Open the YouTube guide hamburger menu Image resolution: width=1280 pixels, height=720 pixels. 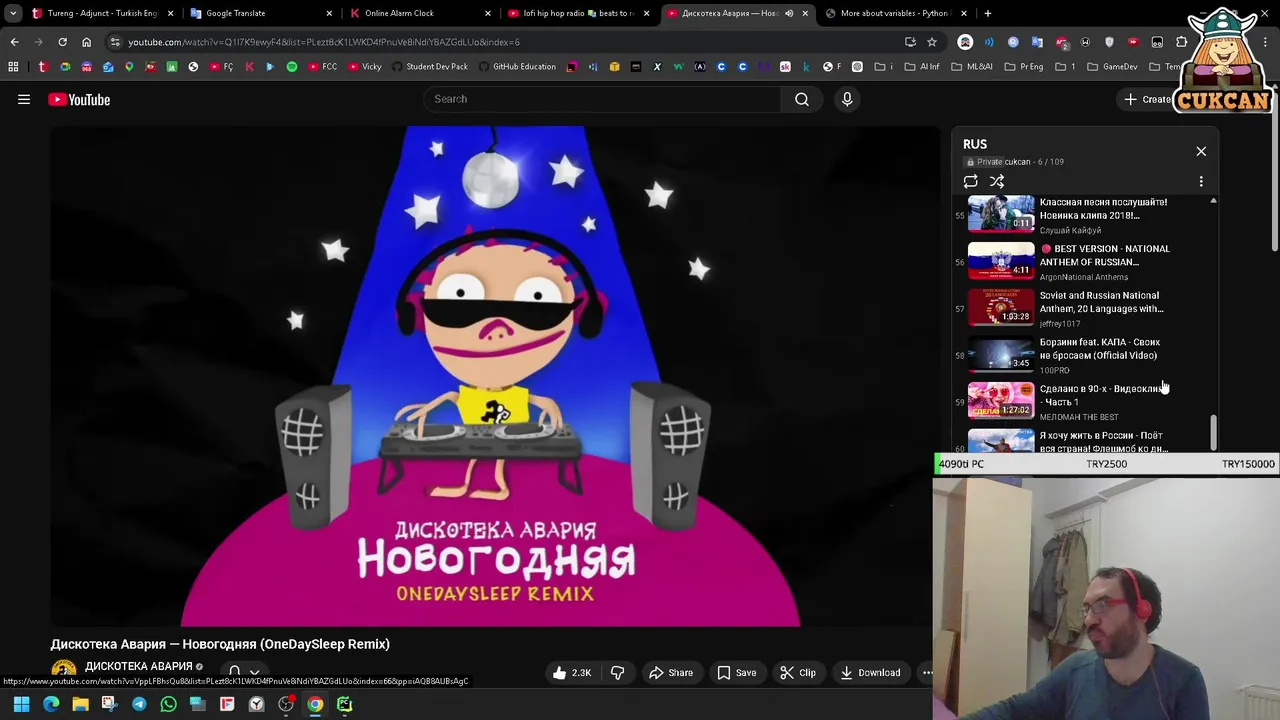pyautogui.click(x=24, y=99)
